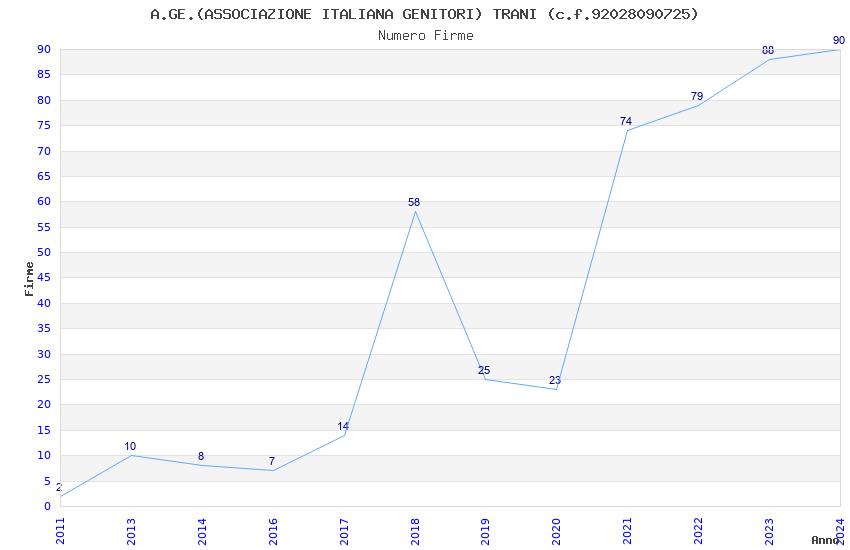
Task: Click x-axis year 2023
Action: [769, 531]
